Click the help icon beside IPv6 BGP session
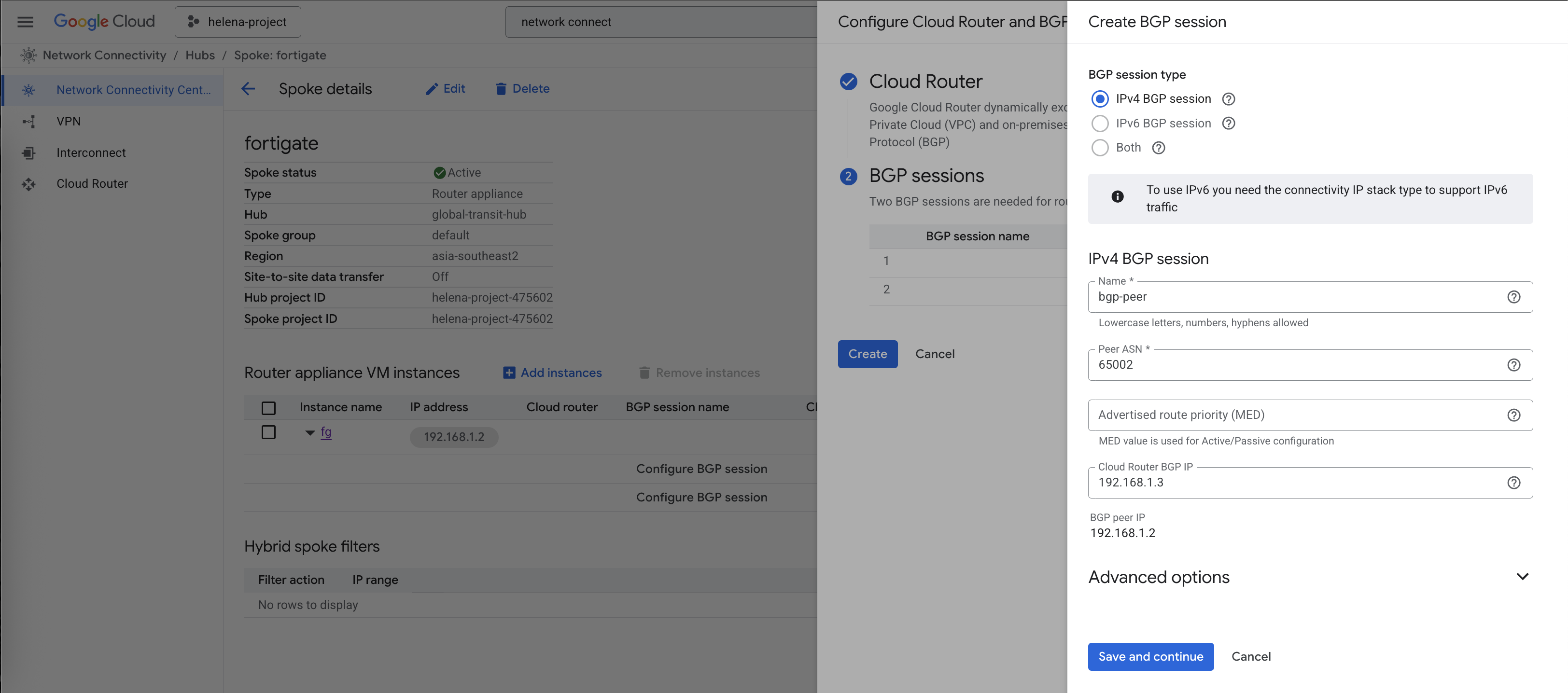 [1228, 124]
